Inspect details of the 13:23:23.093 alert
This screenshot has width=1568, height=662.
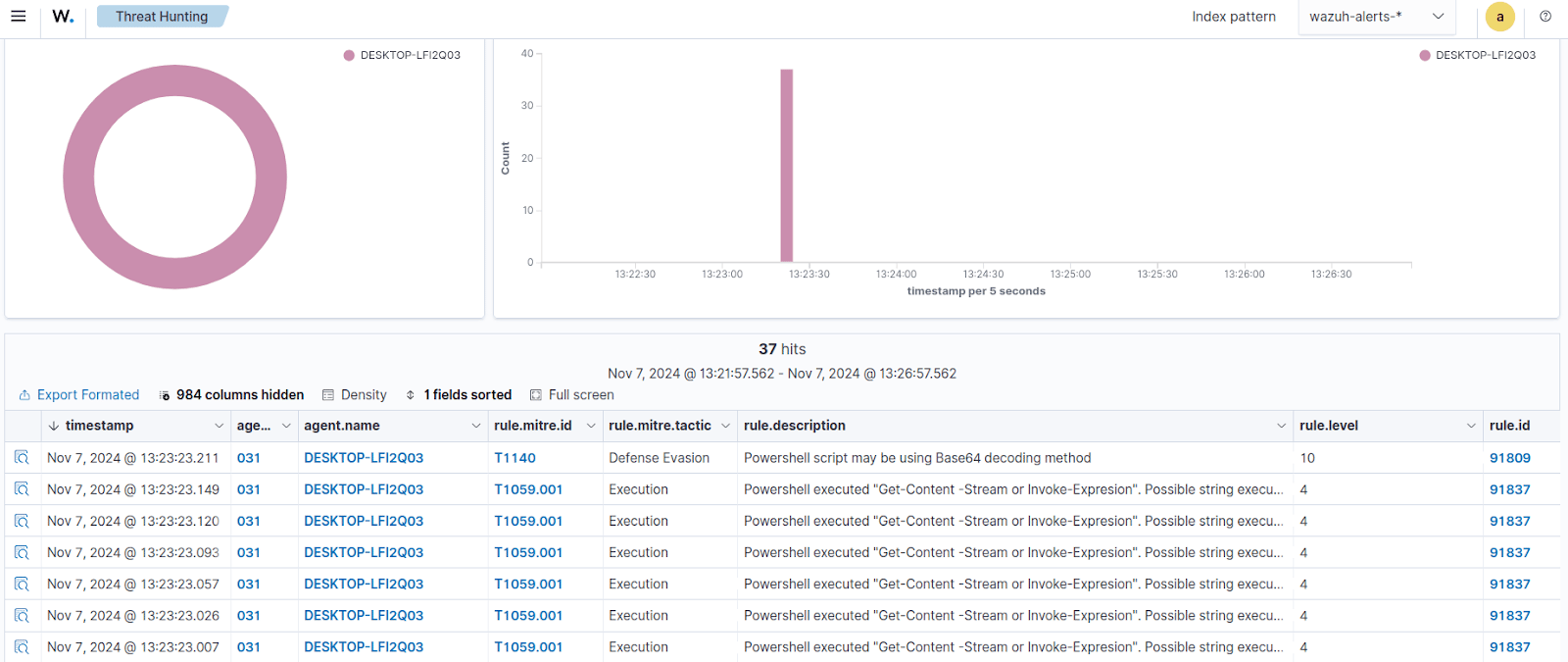pyautogui.click(x=22, y=553)
